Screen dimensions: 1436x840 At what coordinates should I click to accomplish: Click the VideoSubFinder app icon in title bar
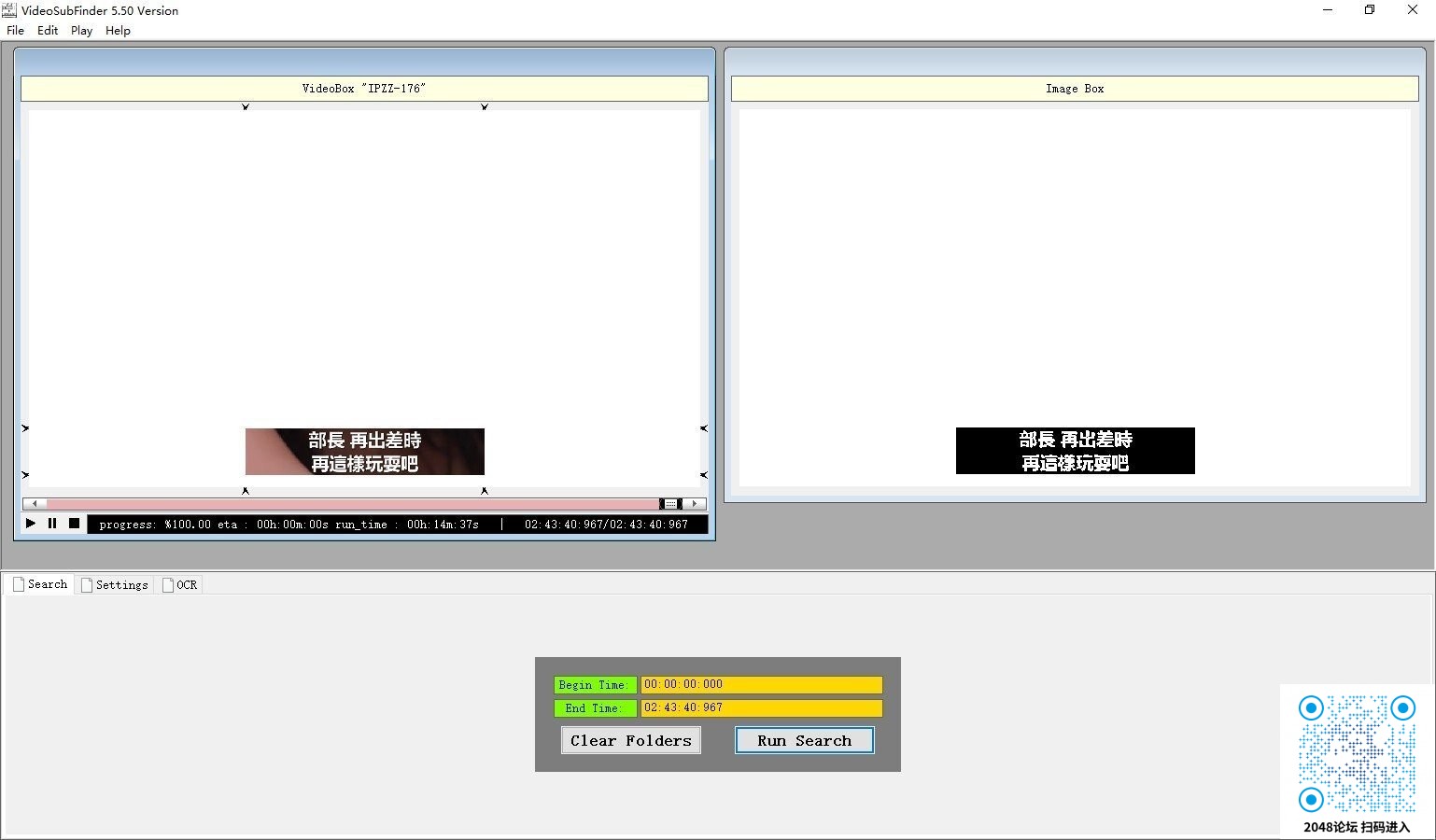[x=9, y=10]
